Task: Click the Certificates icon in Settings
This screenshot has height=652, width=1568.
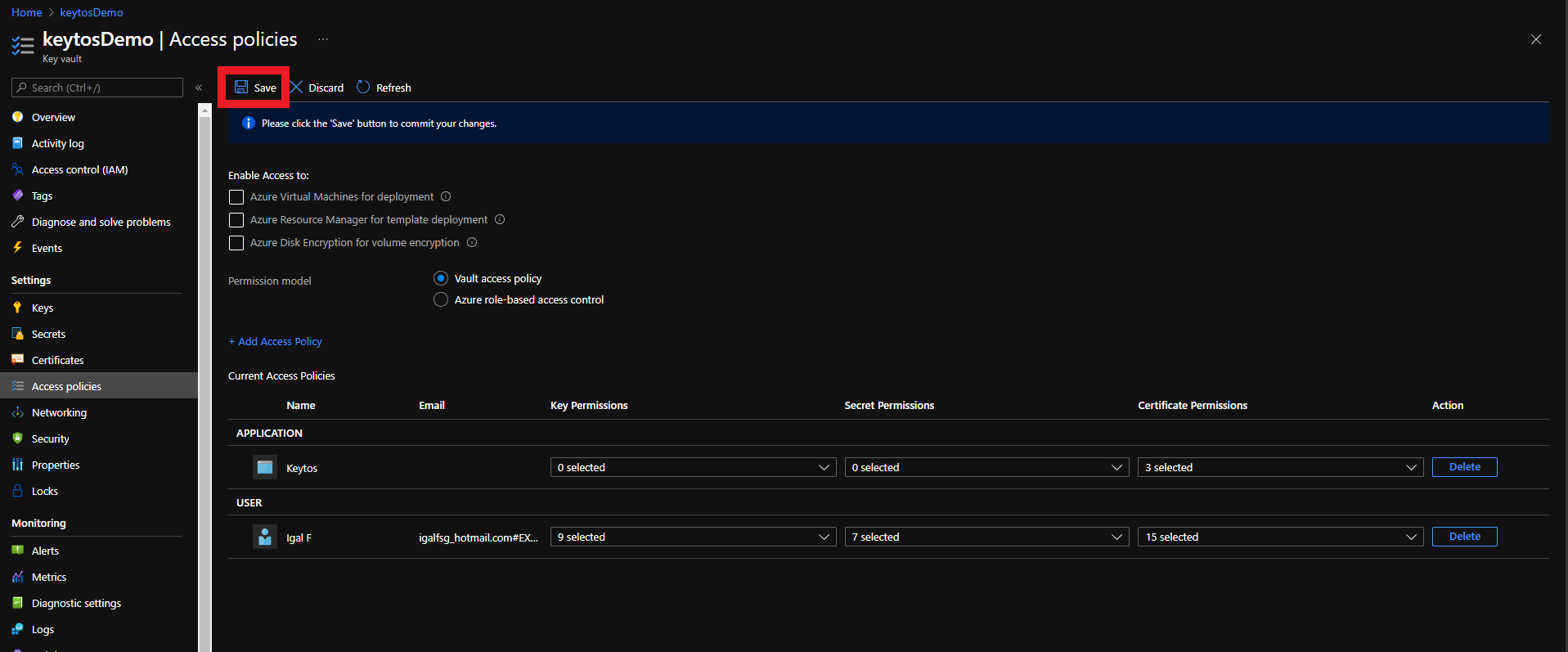Action: 17,360
